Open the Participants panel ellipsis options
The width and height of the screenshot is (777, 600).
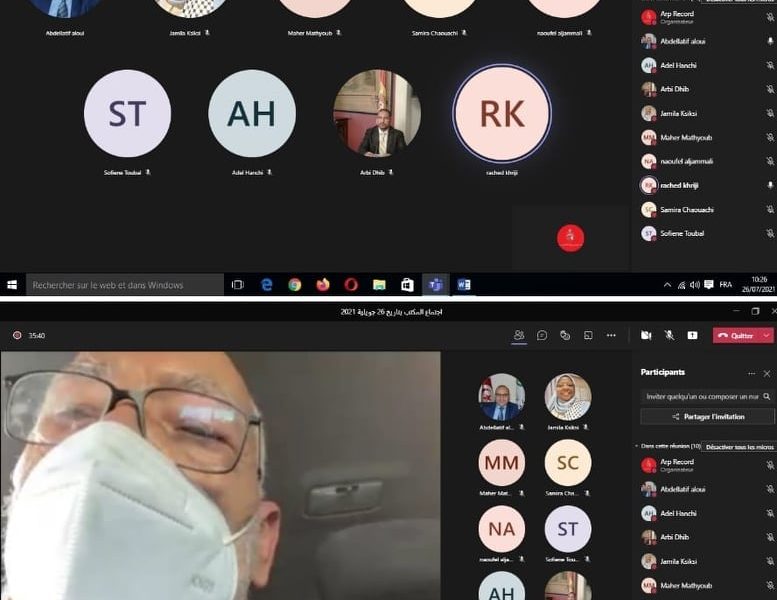pos(752,373)
